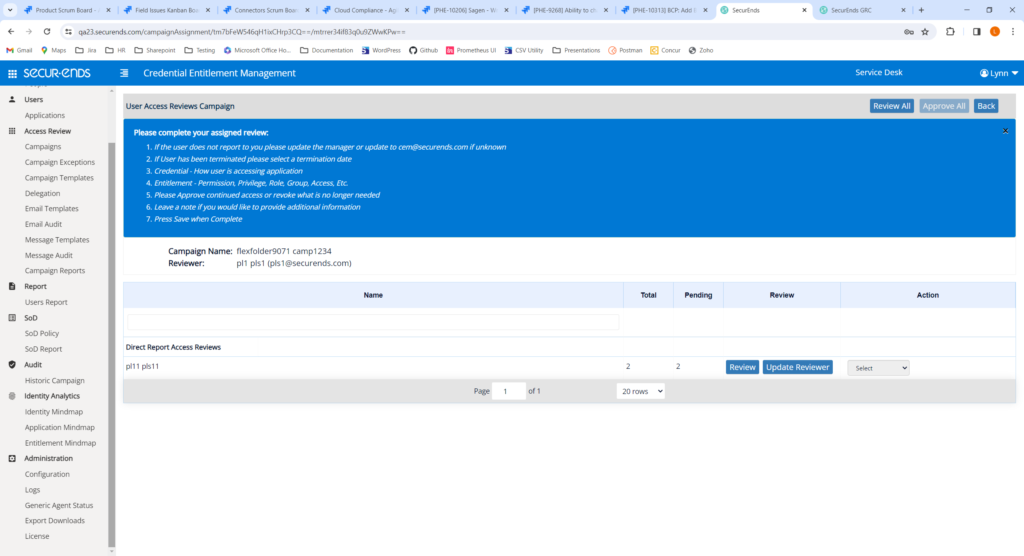Open License in sidebar
The width and height of the screenshot is (1024, 556).
point(37,536)
